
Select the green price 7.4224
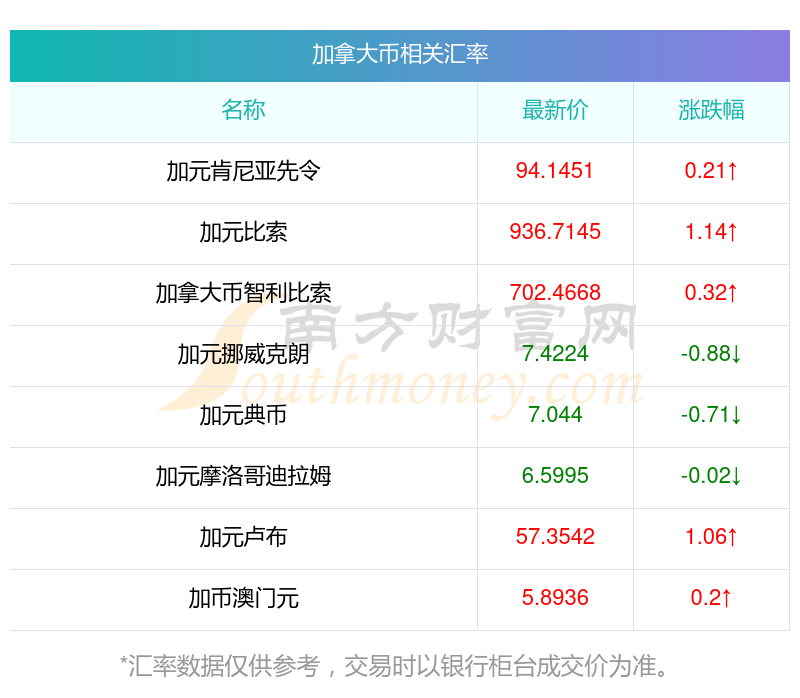(555, 354)
